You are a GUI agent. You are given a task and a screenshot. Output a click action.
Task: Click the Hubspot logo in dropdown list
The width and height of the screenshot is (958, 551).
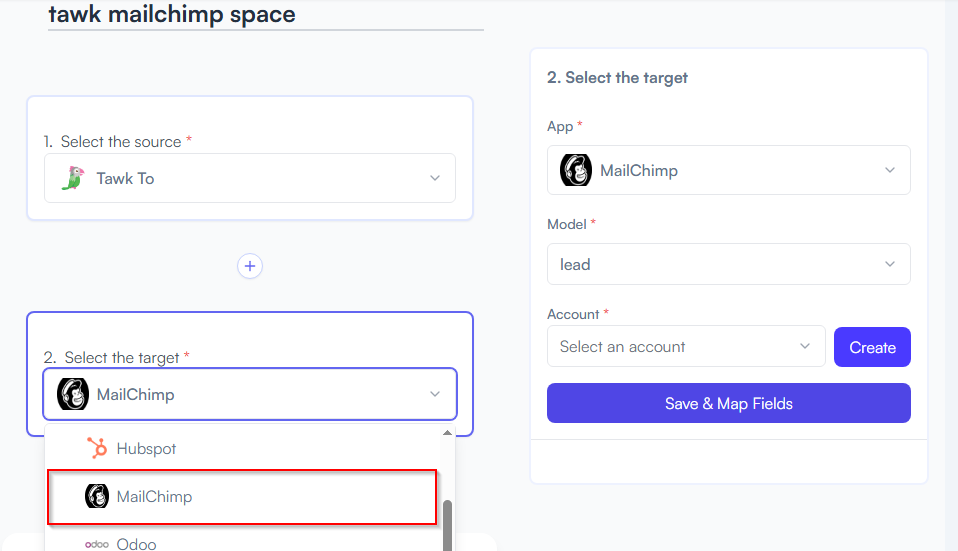click(97, 448)
